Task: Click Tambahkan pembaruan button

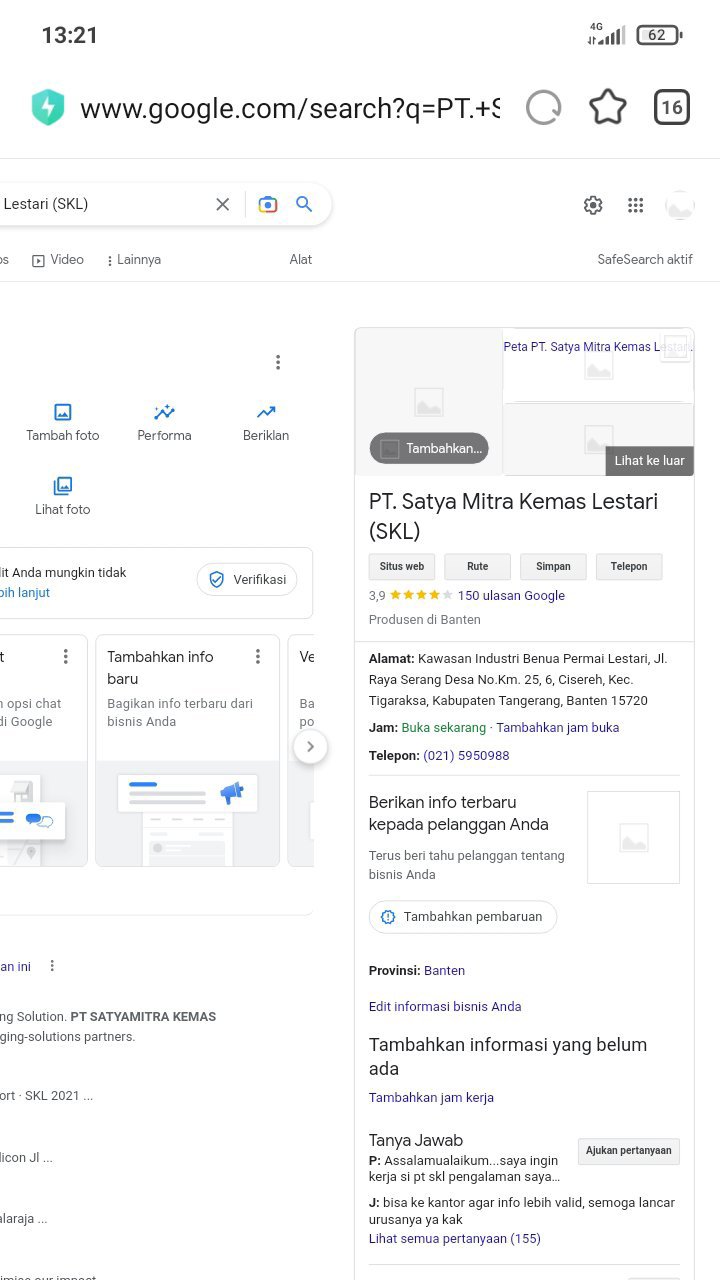Action: point(462,916)
